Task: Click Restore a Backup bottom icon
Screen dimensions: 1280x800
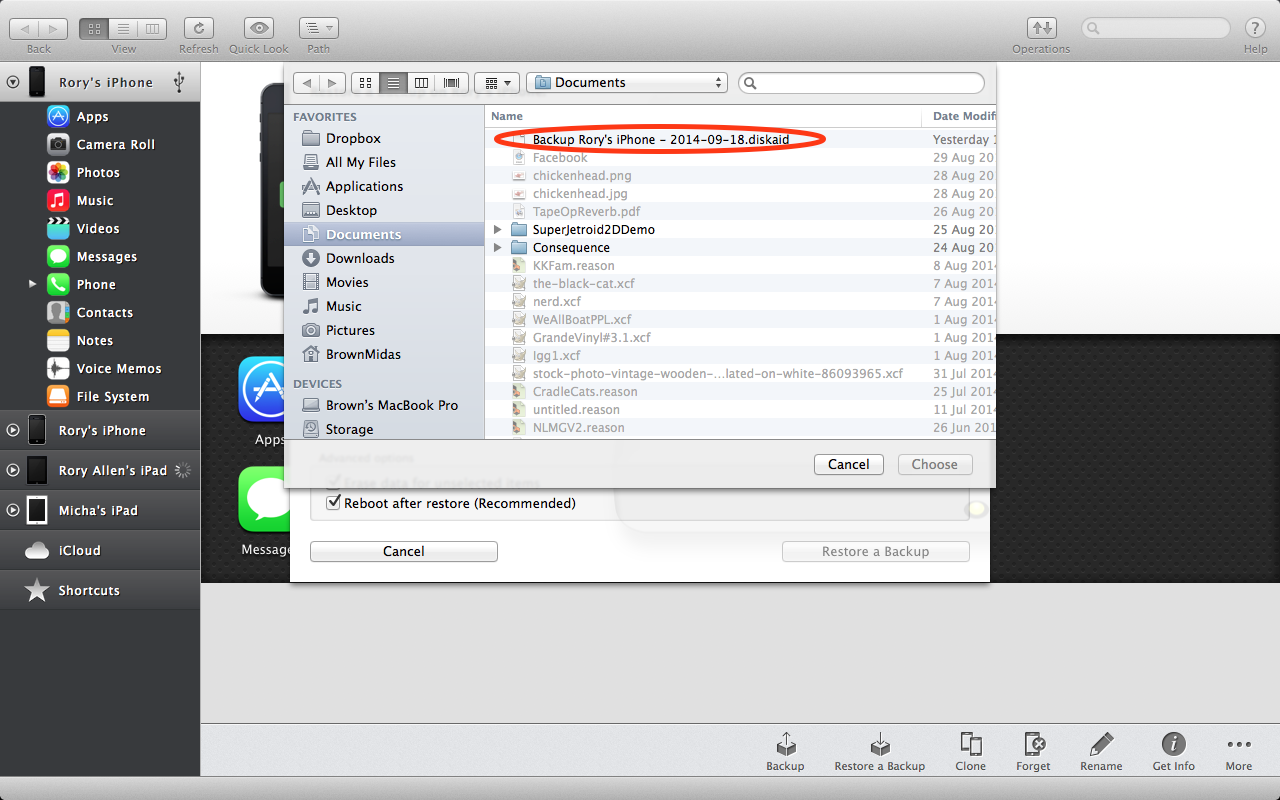Action: 879,751
